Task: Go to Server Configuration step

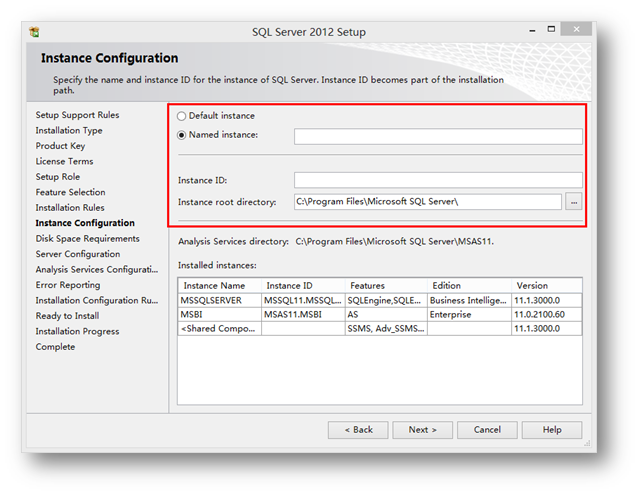Action: point(78,254)
